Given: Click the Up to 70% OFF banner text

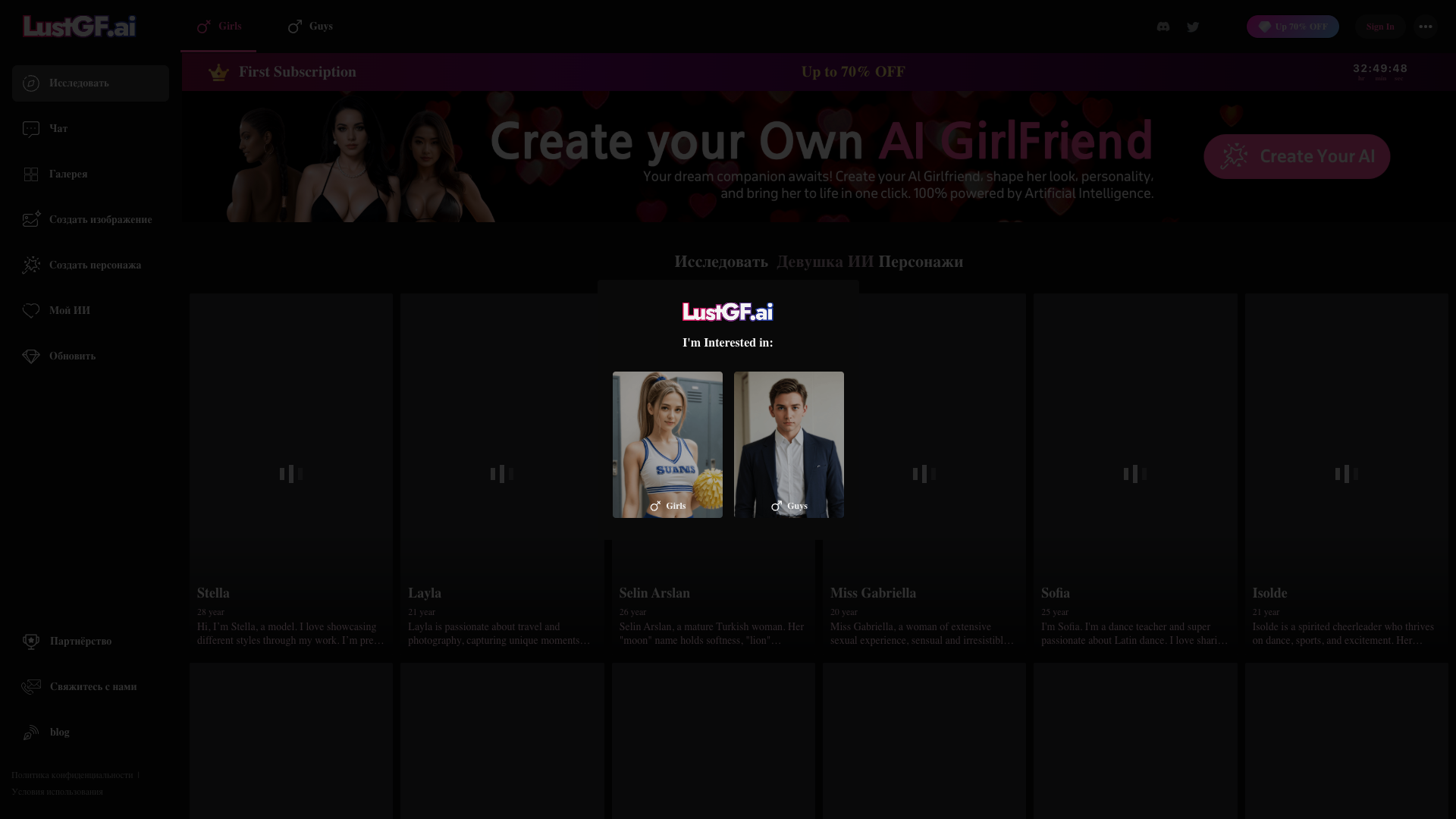Looking at the screenshot, I should (853, 72).
